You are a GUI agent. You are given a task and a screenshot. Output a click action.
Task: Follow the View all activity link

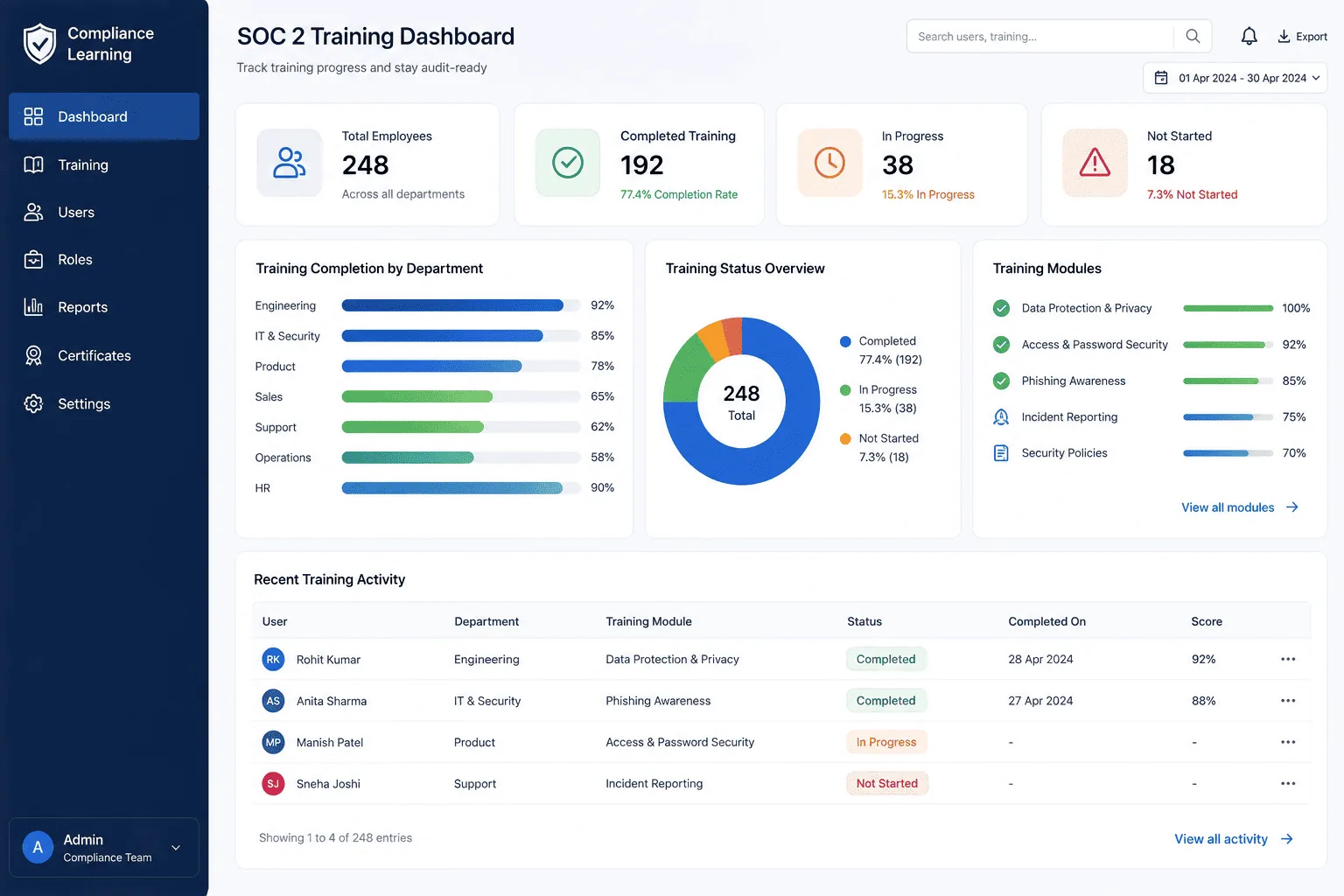point(1234,839)
